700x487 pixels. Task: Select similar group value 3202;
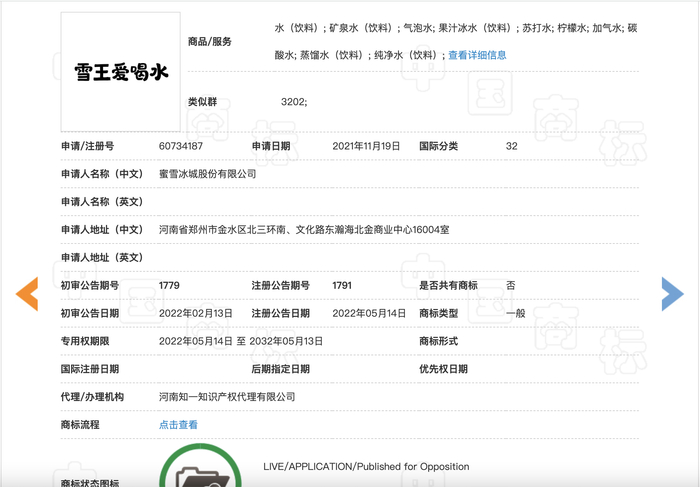coord(294,102)
